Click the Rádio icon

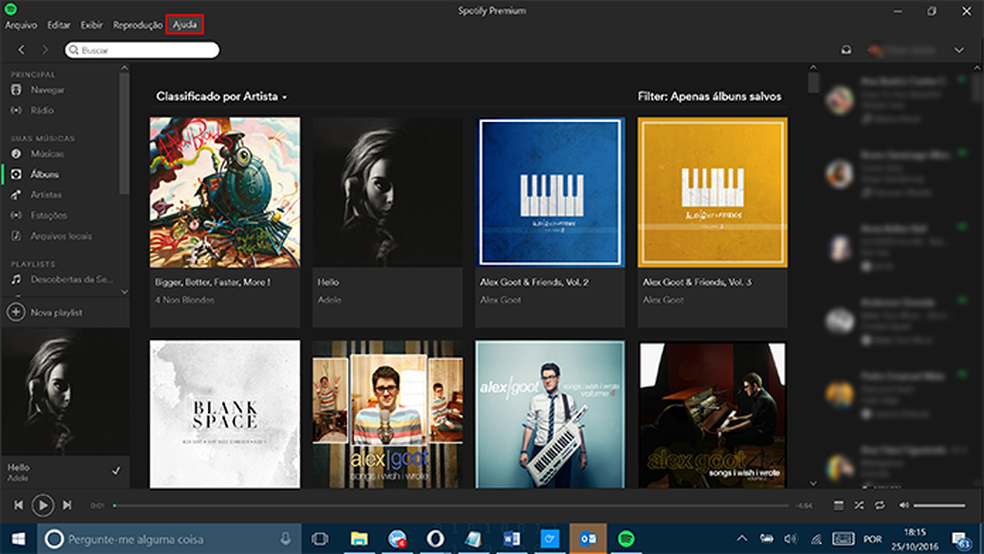click(16, 110)
